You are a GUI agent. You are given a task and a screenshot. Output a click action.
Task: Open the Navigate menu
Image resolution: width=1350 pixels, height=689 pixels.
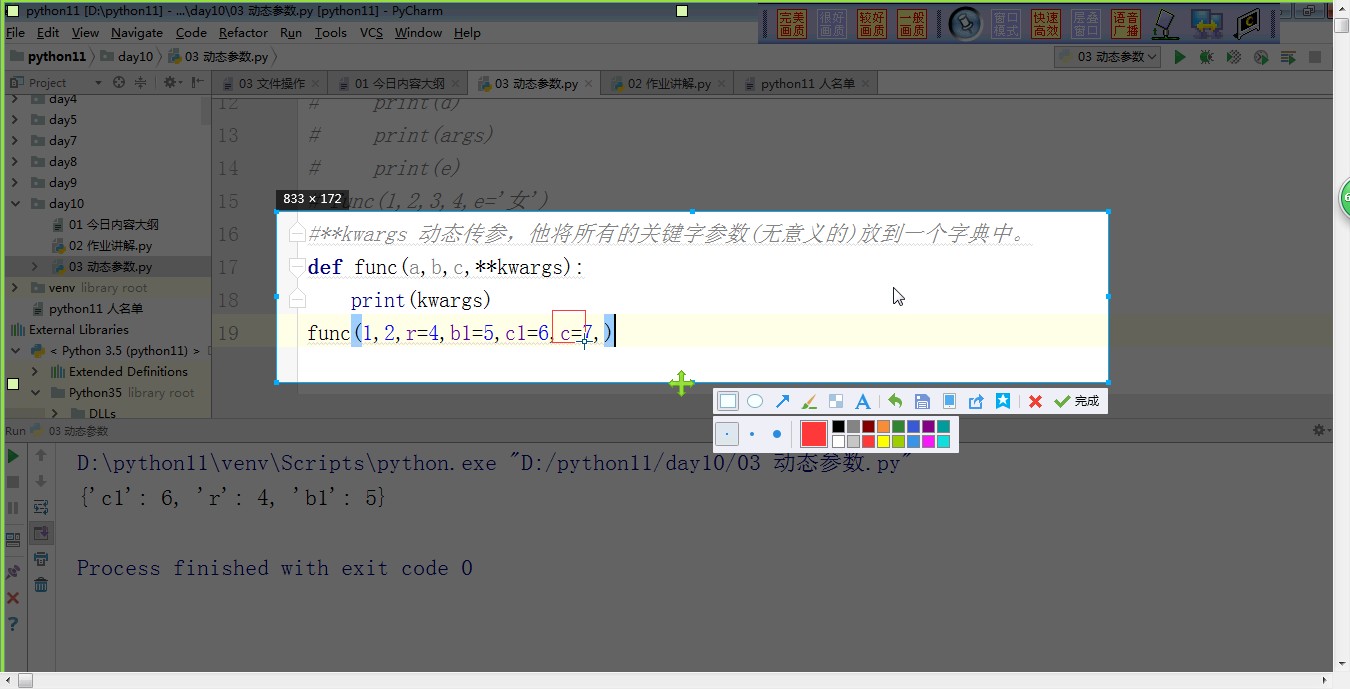pyautogui.click(x=136, y=32)
